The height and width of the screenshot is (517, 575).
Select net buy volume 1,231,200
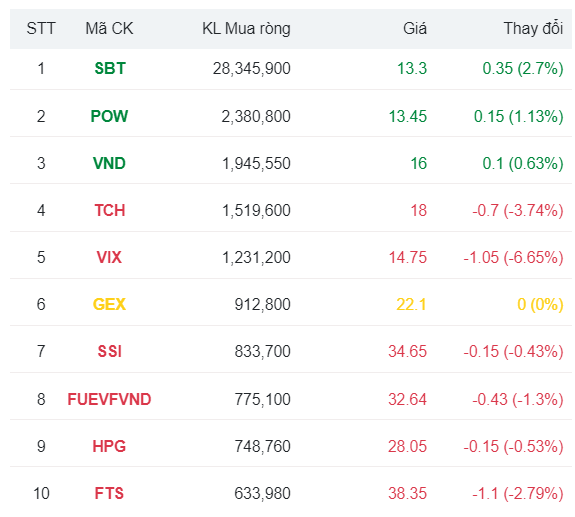click(256, 257)
